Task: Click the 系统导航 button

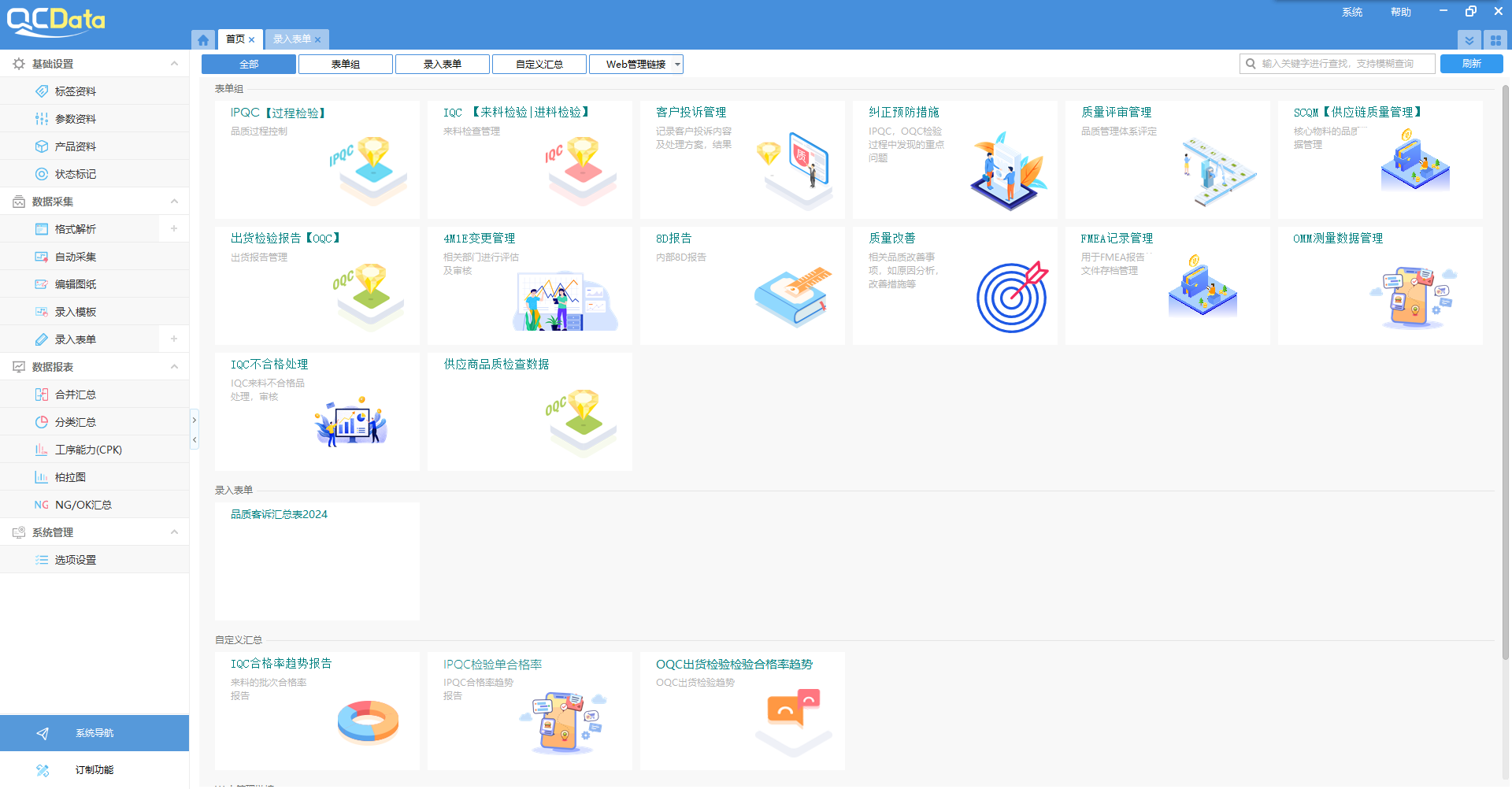Action: point(94,733)
